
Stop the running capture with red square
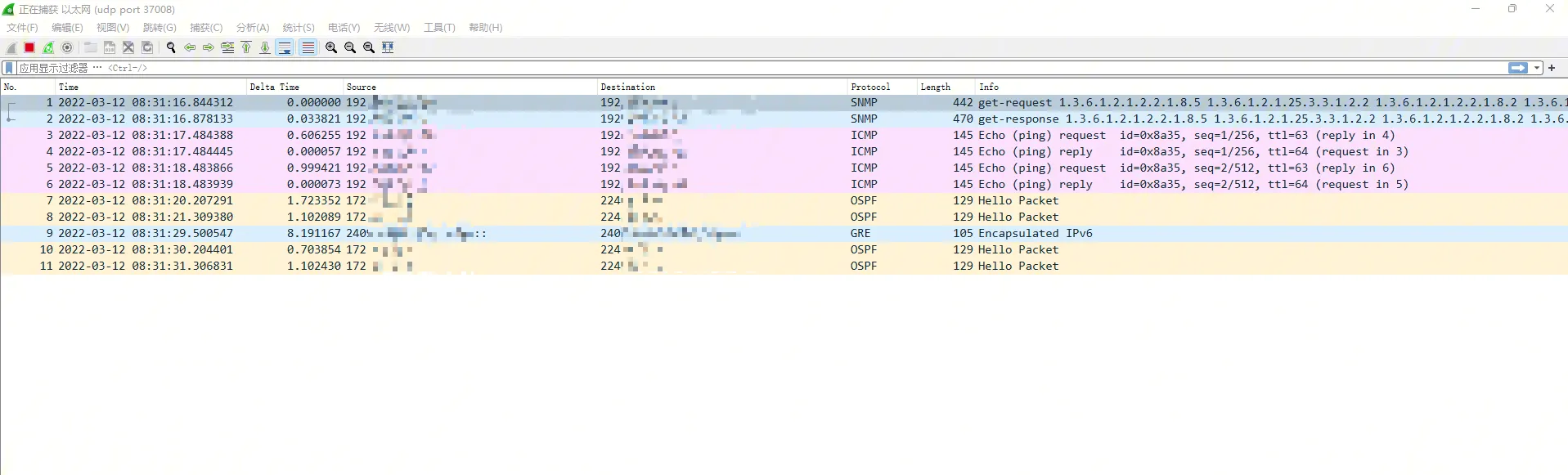[29, 47]
